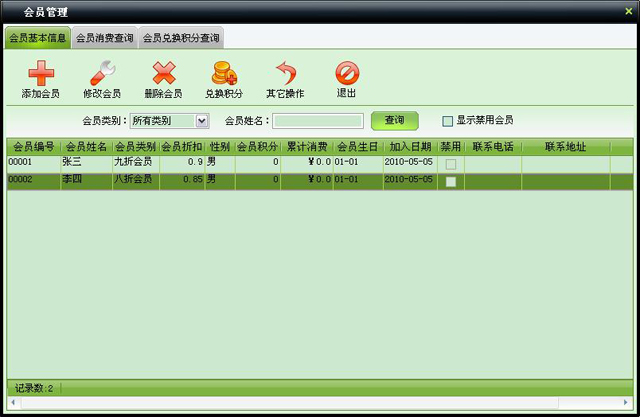
Task: Expand the 会员类别 dropdown
Action: tap(202, 121)
